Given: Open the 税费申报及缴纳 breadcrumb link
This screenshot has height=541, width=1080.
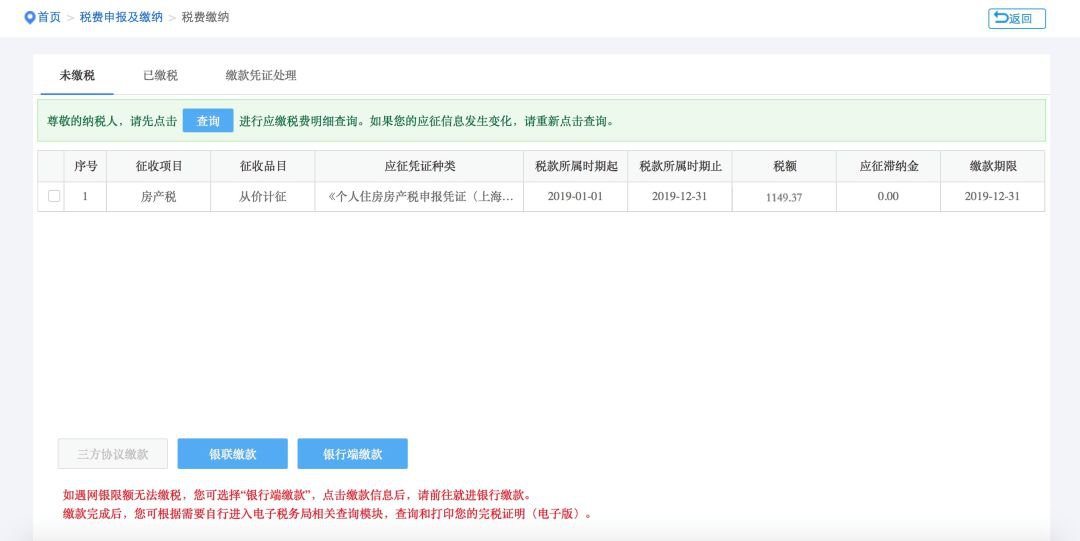Looking at the screenshot, I should pyautogui.click(x=121, y=18).
